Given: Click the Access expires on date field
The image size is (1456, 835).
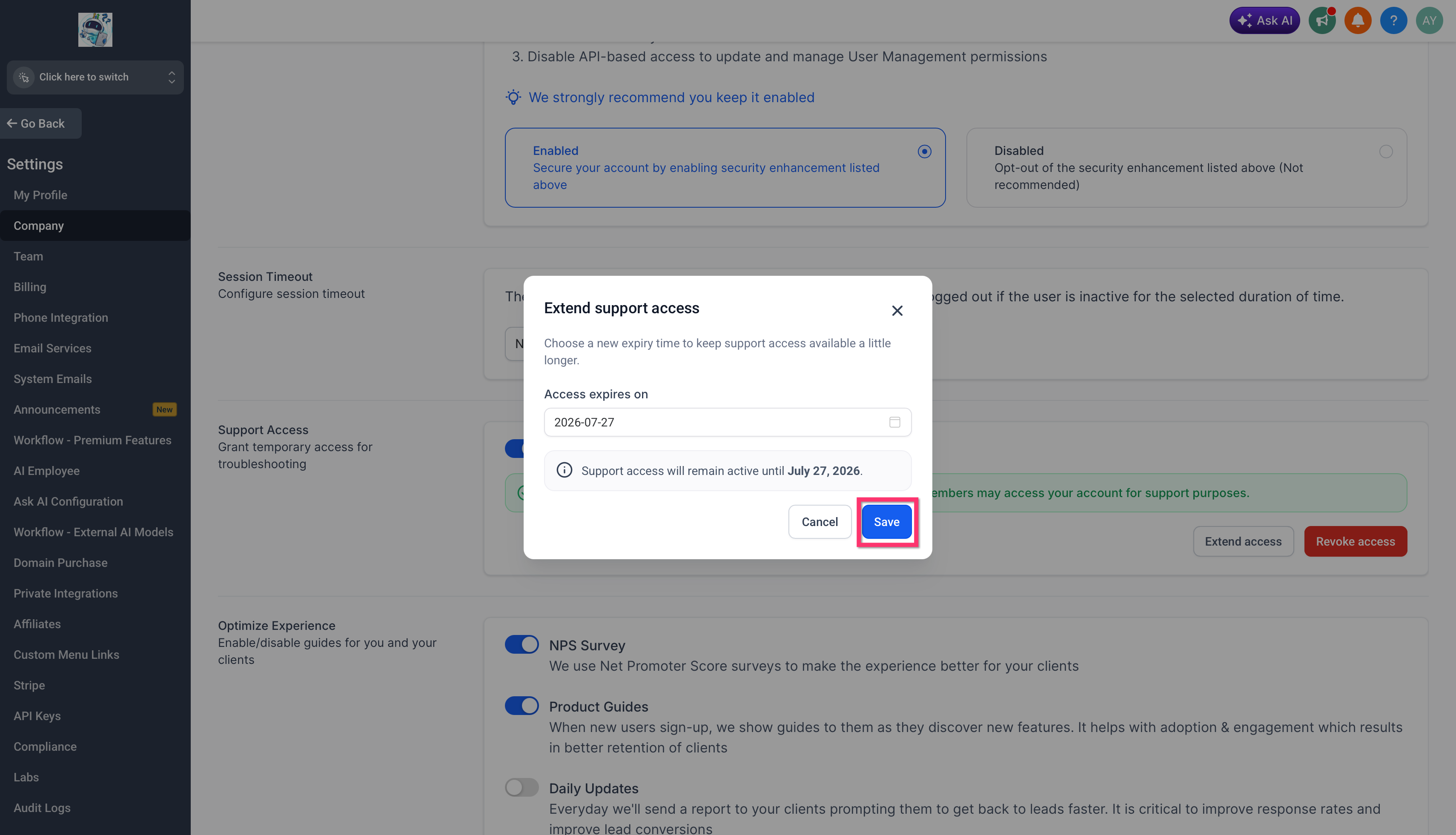Looking at the screenshot, I should point(728,422).
